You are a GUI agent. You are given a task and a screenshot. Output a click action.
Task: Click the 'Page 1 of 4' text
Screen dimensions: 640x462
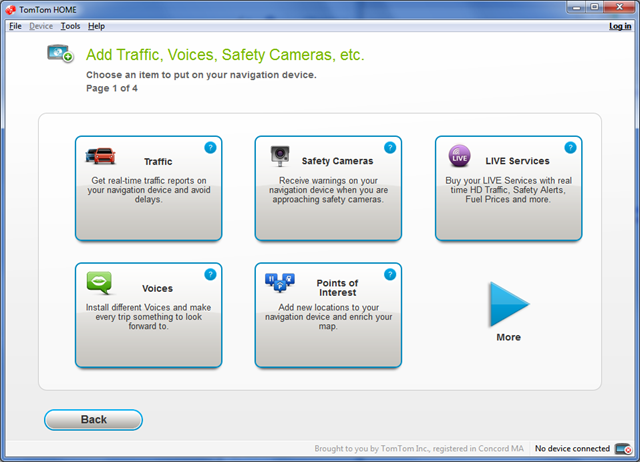coord(112,89)
